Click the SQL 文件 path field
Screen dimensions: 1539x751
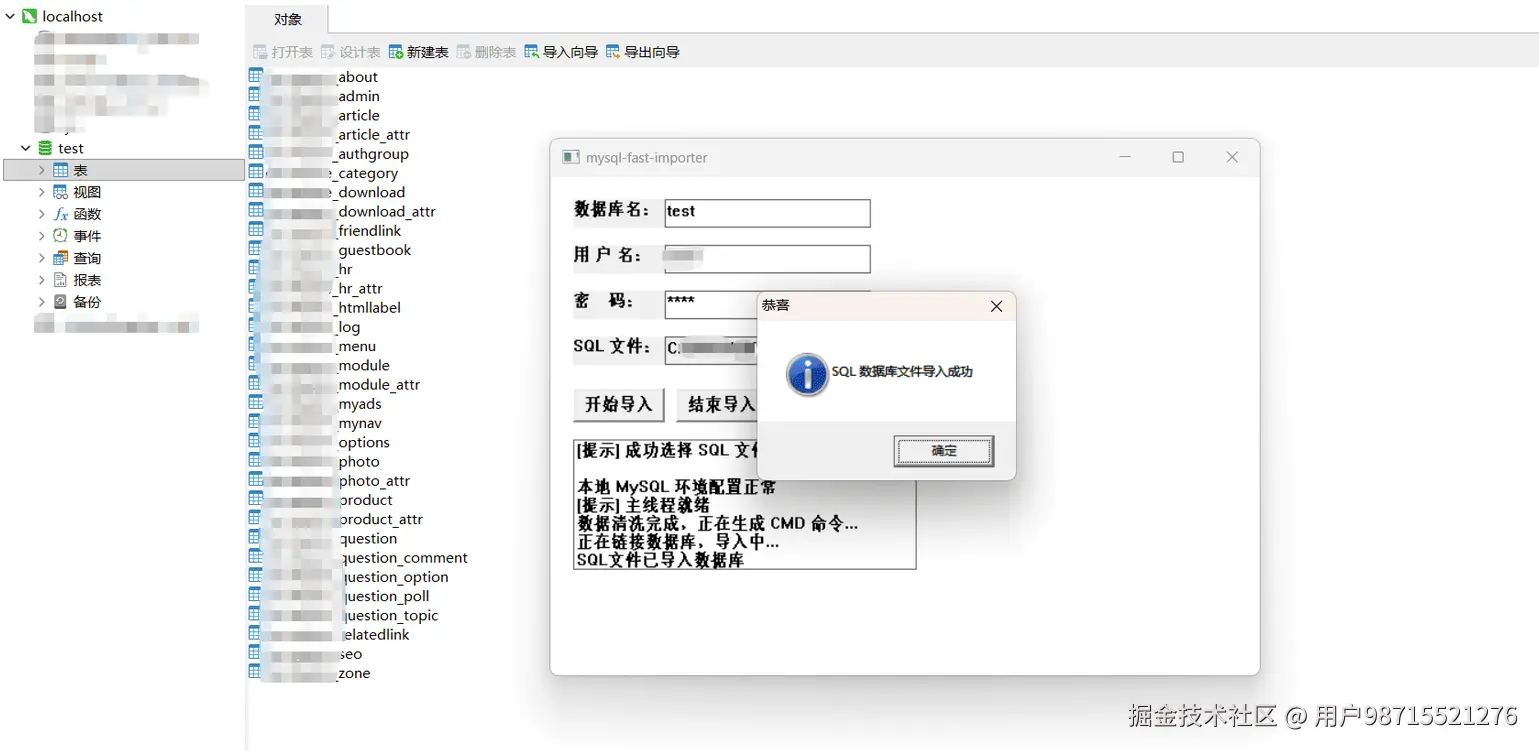point(711,350)
